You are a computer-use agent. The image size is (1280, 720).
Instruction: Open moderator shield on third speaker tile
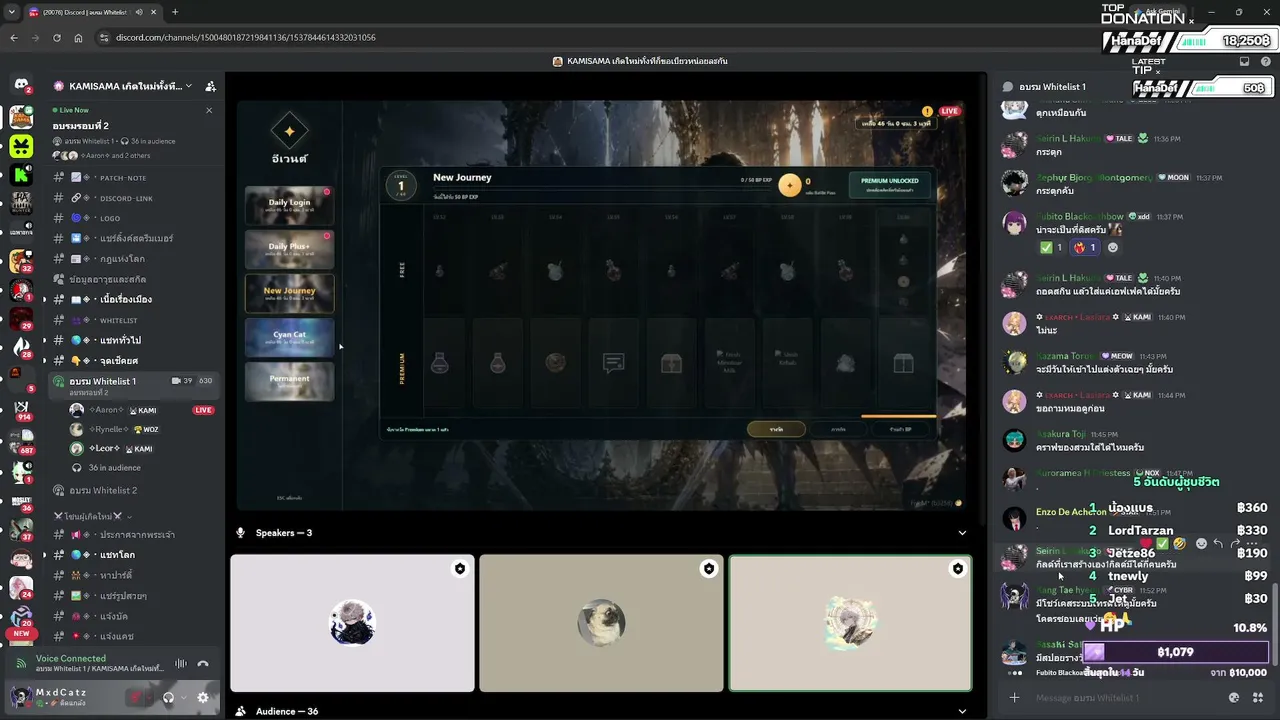click(x=958, y=569)
